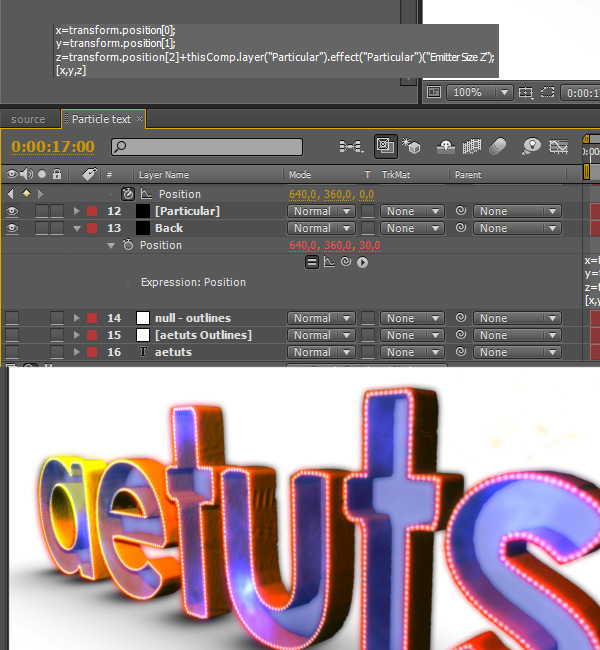Click the 640,0, 360,0, 0,0 position value
600x650 pixels.
332,194
